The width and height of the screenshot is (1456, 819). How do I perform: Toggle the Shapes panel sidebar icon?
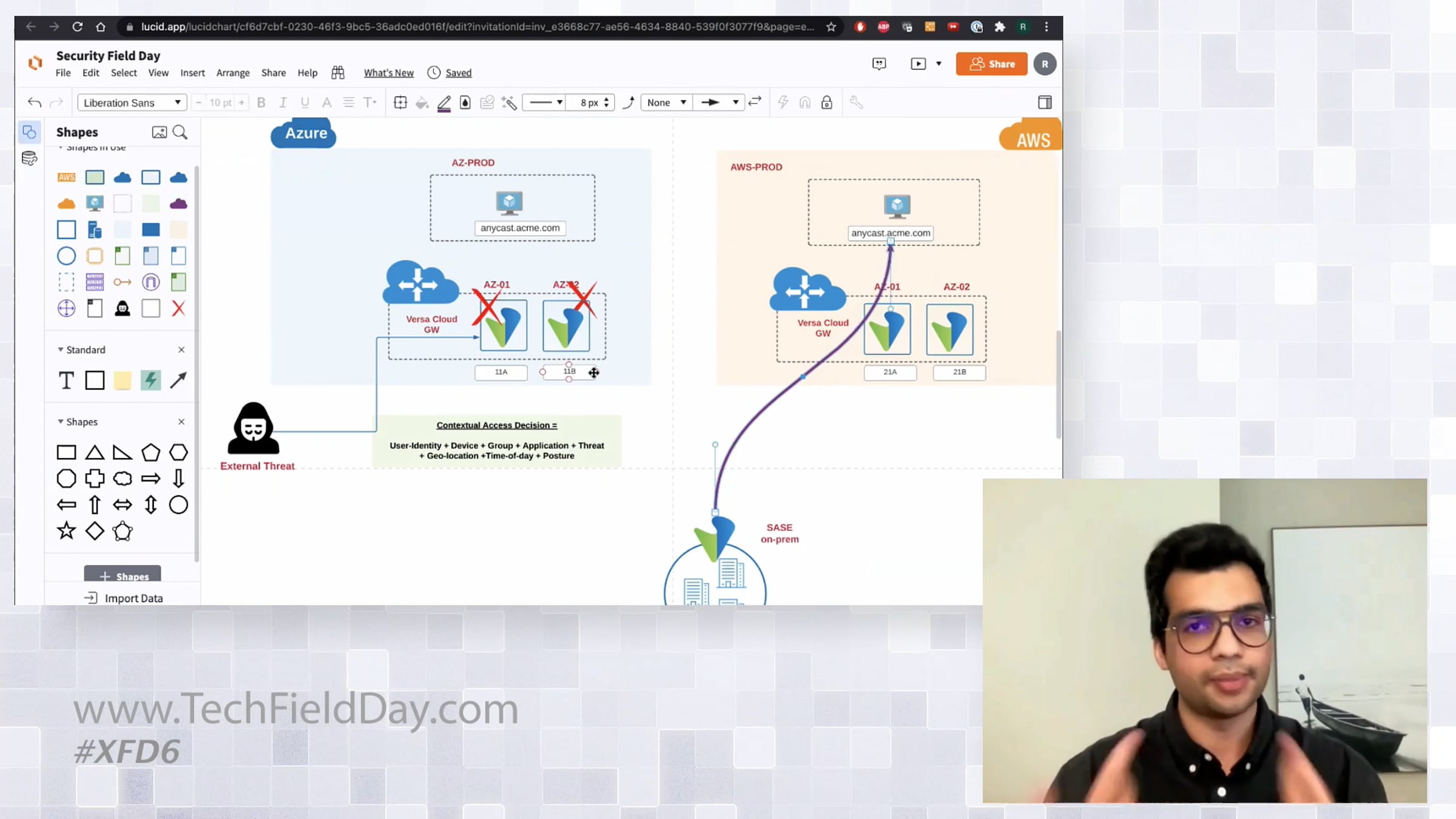click(x=29, y=132)
